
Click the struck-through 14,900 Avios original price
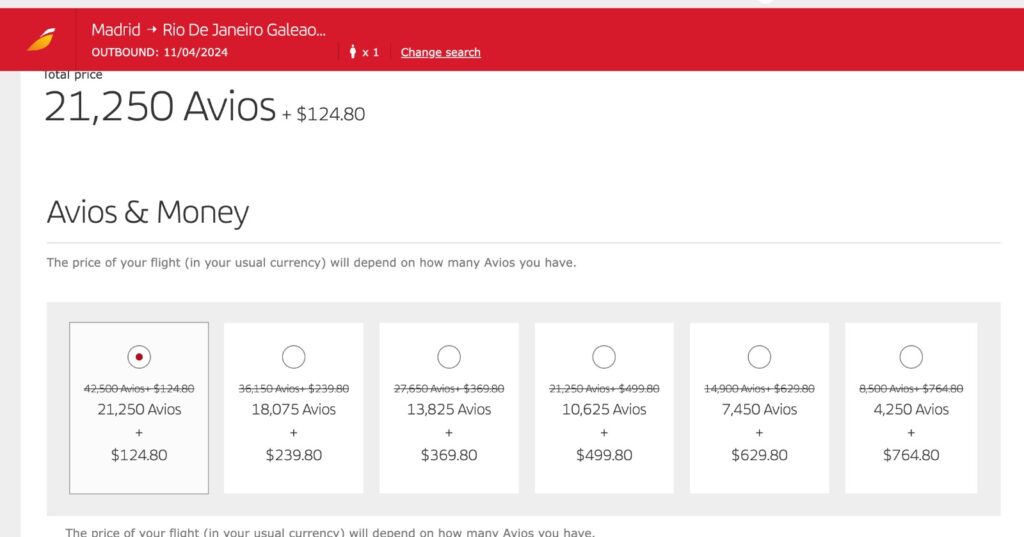(x=759, y=389)
